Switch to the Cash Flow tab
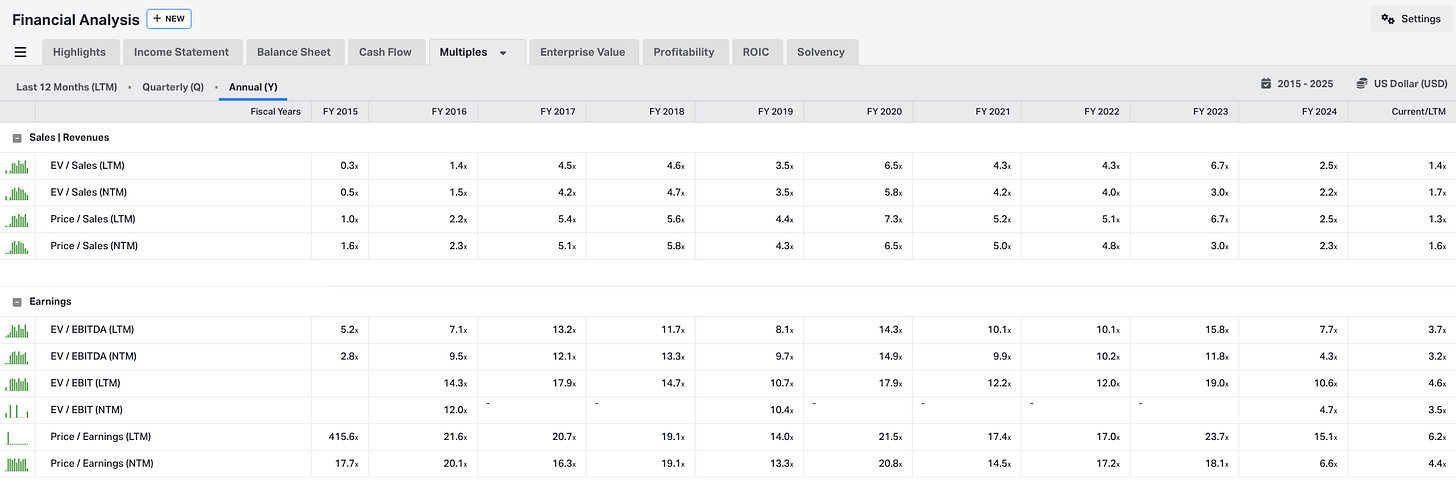 point(385,52)
